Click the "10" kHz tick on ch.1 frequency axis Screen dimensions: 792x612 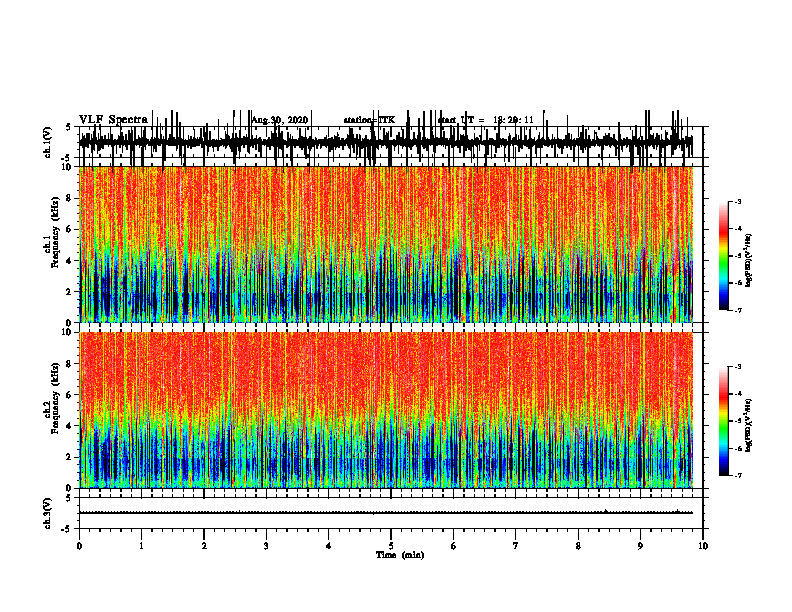tap(67, 167)
